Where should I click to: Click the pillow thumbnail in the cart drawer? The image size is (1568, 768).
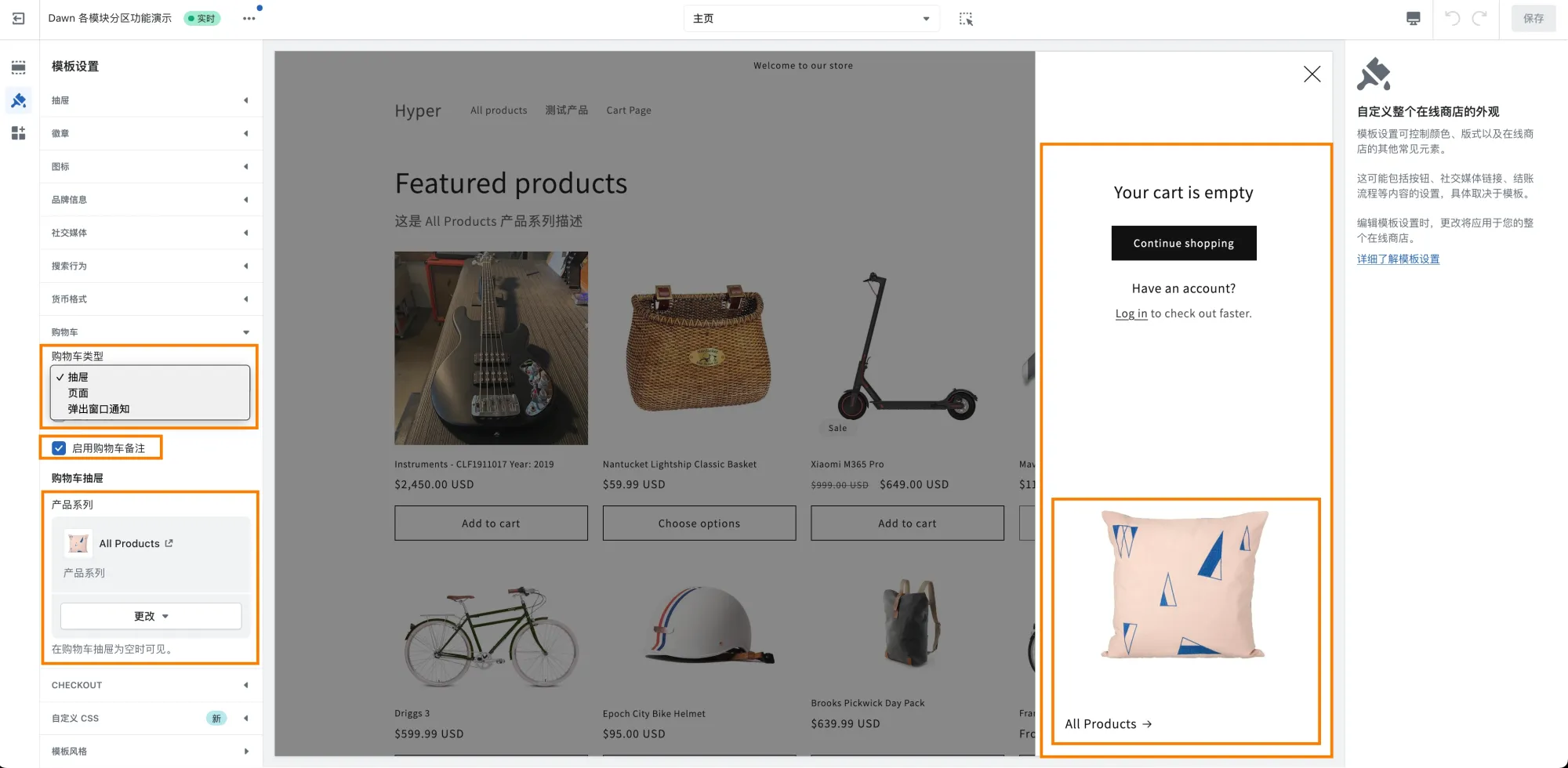[1184, 584]
